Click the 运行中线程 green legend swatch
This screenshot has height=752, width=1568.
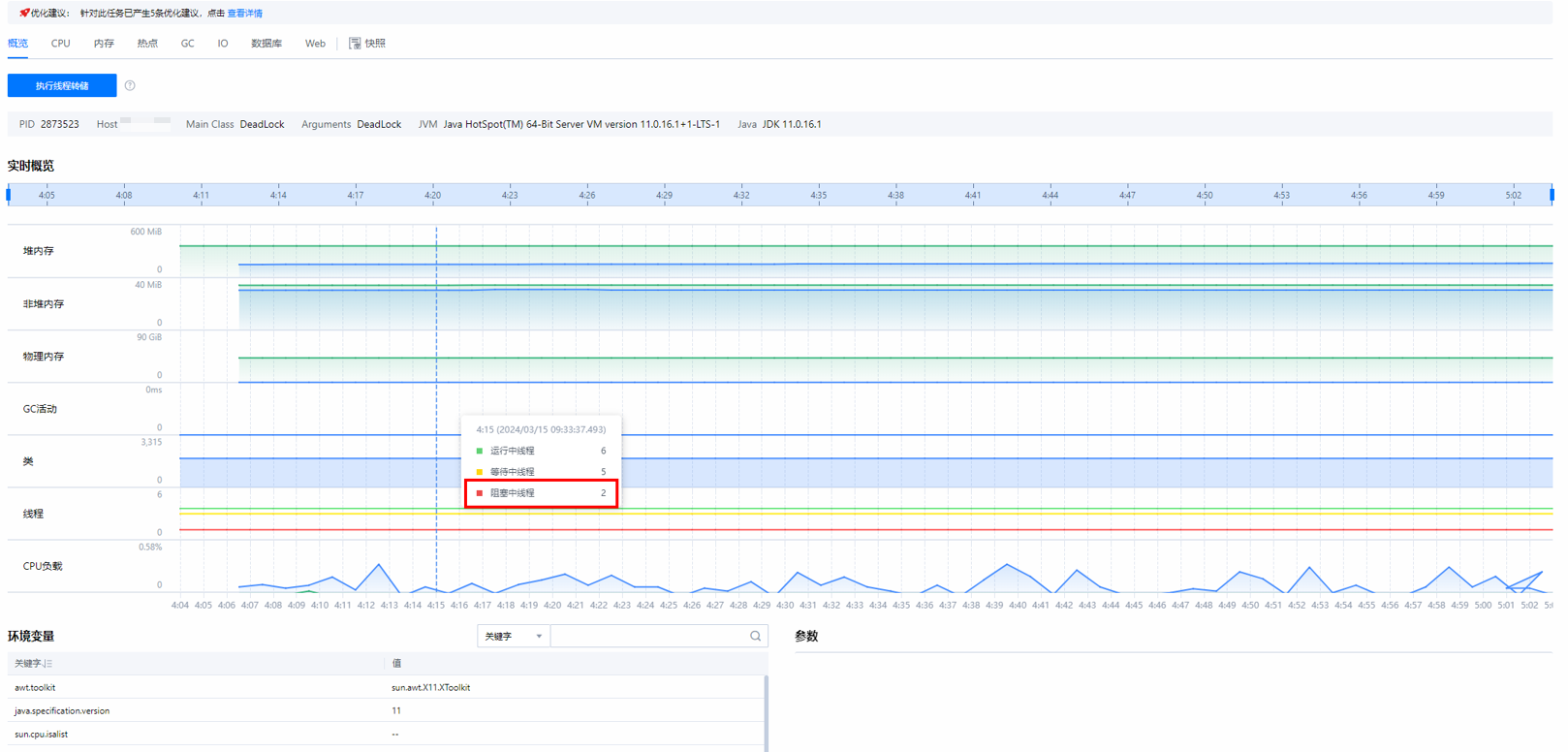(x=480, y=451)
